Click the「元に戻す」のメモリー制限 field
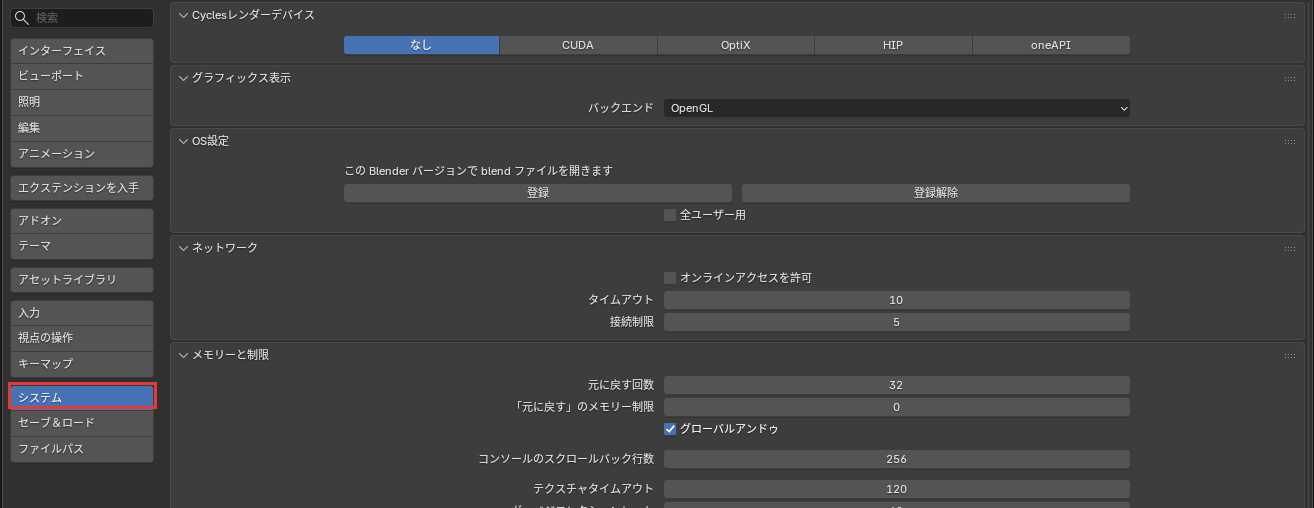This screenshot has height=508, width=1314. (x=897, y=407)
